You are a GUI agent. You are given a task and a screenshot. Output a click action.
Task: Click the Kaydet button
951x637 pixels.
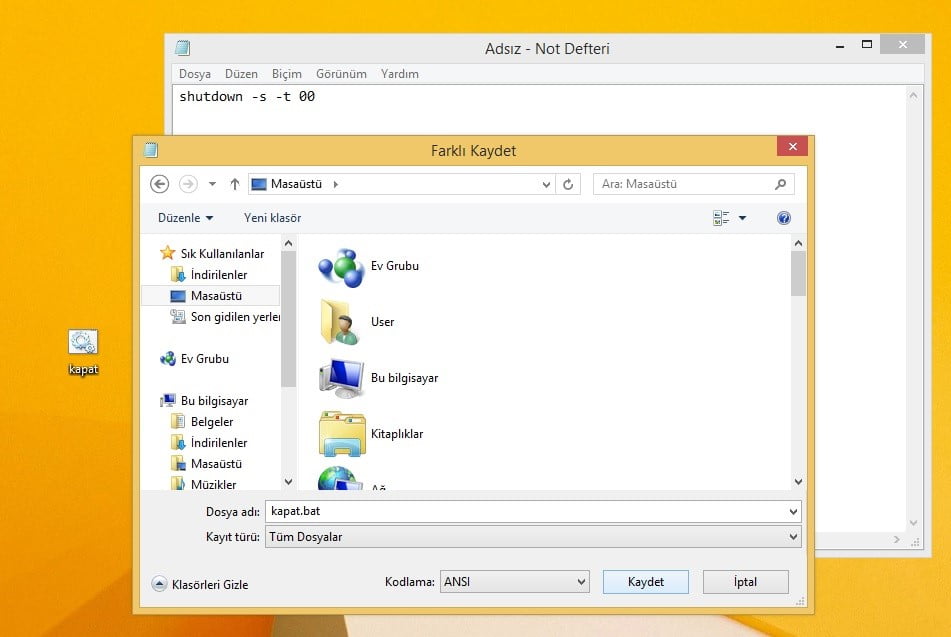(x=645, y=582)
